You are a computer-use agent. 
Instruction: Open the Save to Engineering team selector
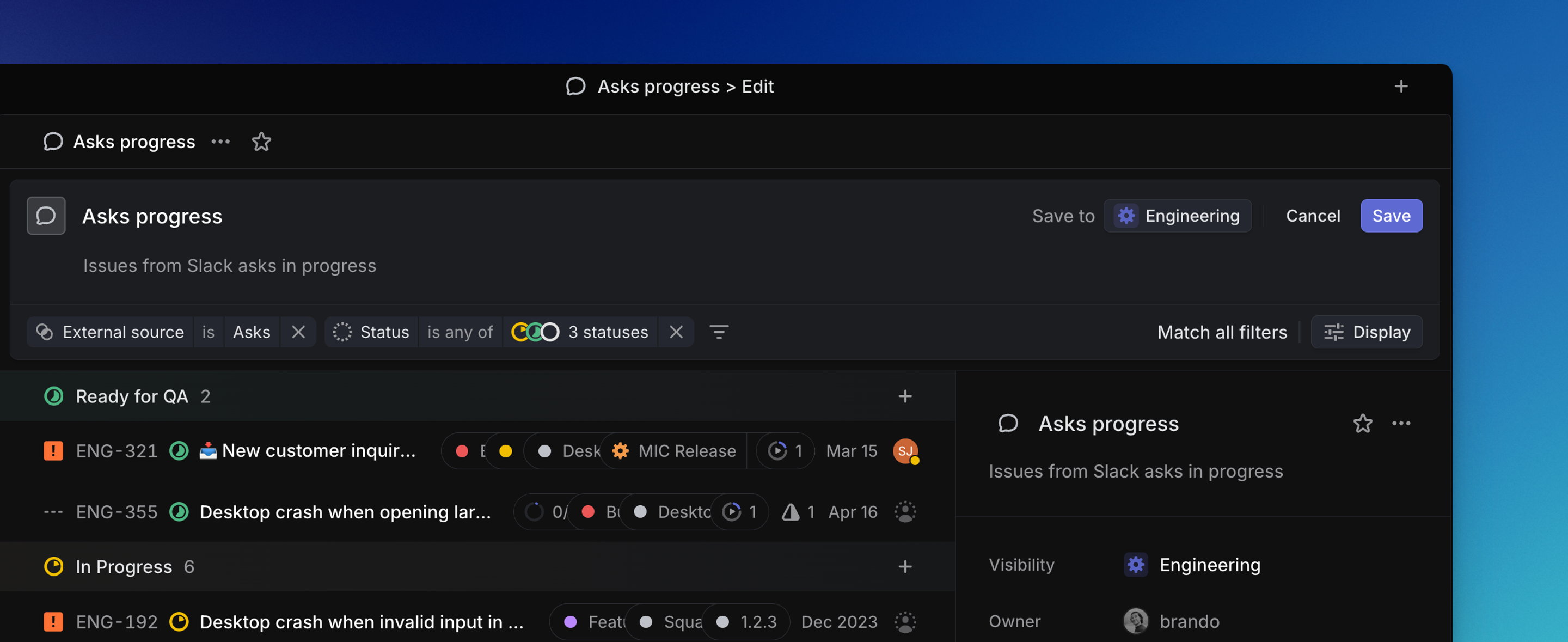click(1177, 216)
